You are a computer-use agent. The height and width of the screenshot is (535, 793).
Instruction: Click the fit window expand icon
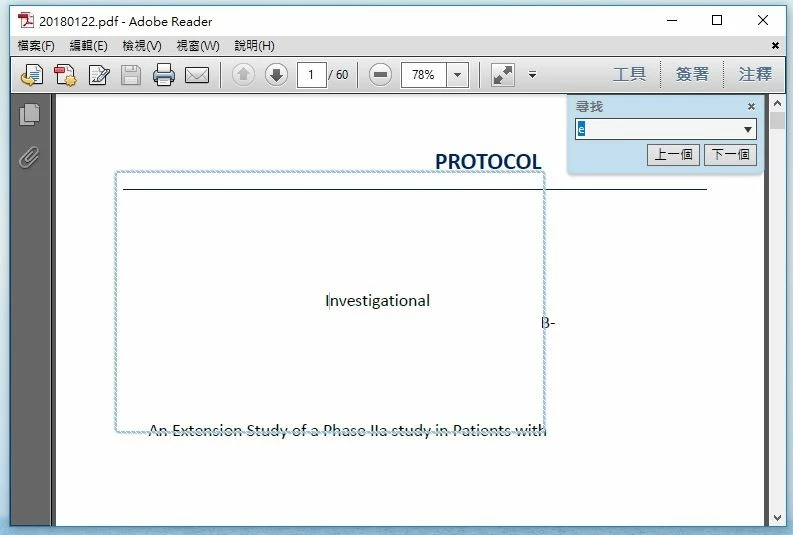pyautogui.click(x=503, y=75)
